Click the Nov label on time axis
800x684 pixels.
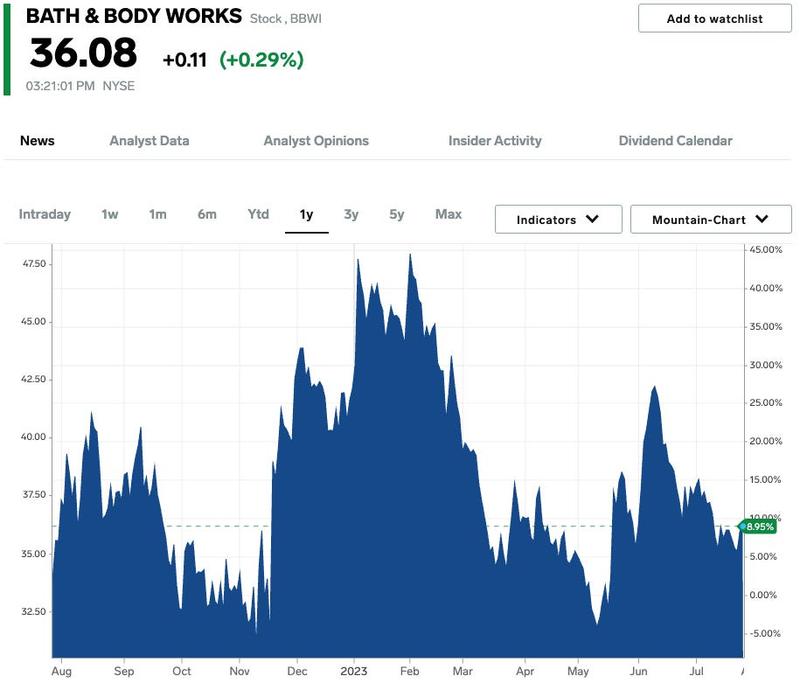[239, 671]
